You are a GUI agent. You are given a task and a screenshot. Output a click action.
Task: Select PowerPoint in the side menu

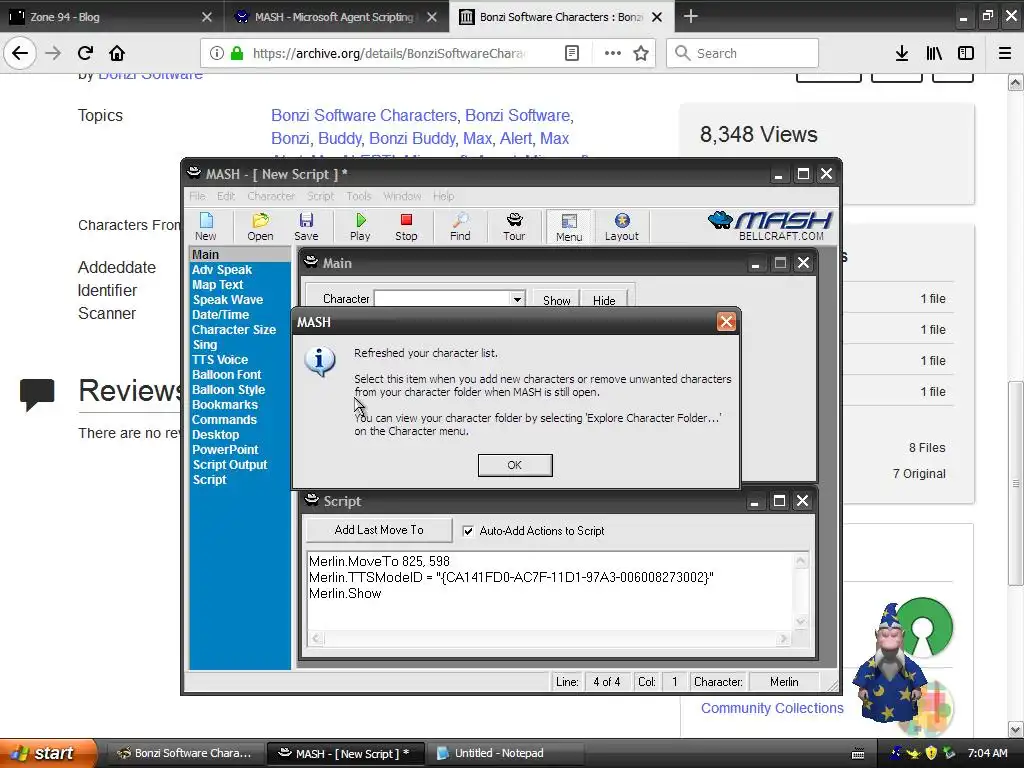(x=225, y=450)
